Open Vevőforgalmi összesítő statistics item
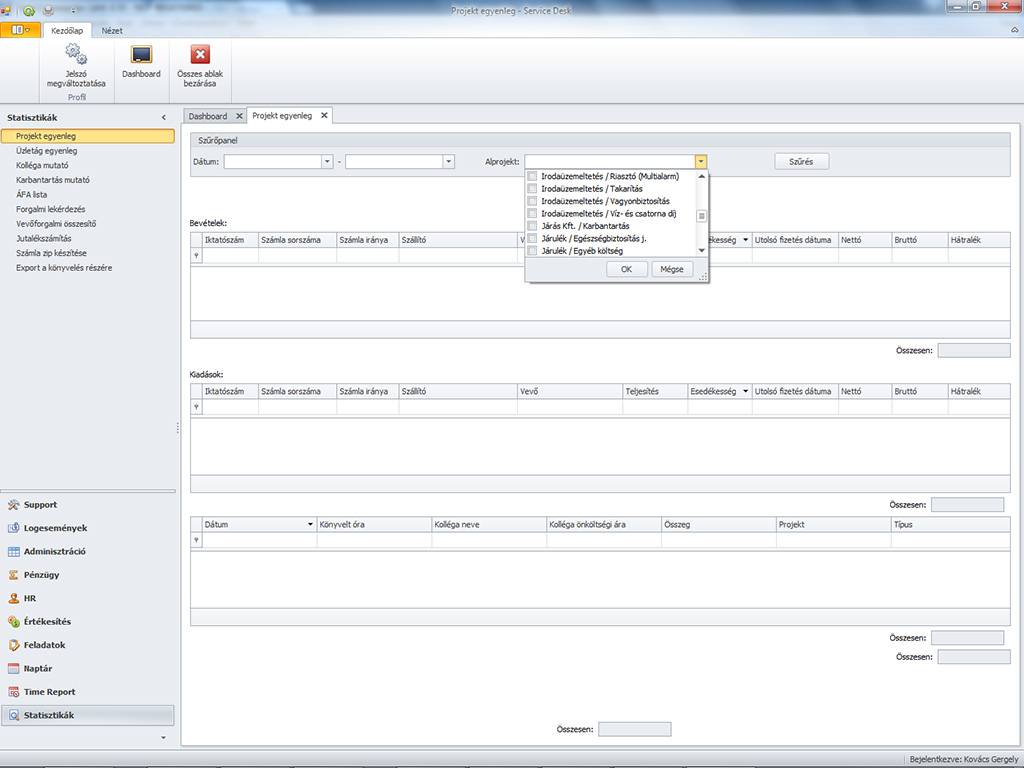 pos(56,223)
